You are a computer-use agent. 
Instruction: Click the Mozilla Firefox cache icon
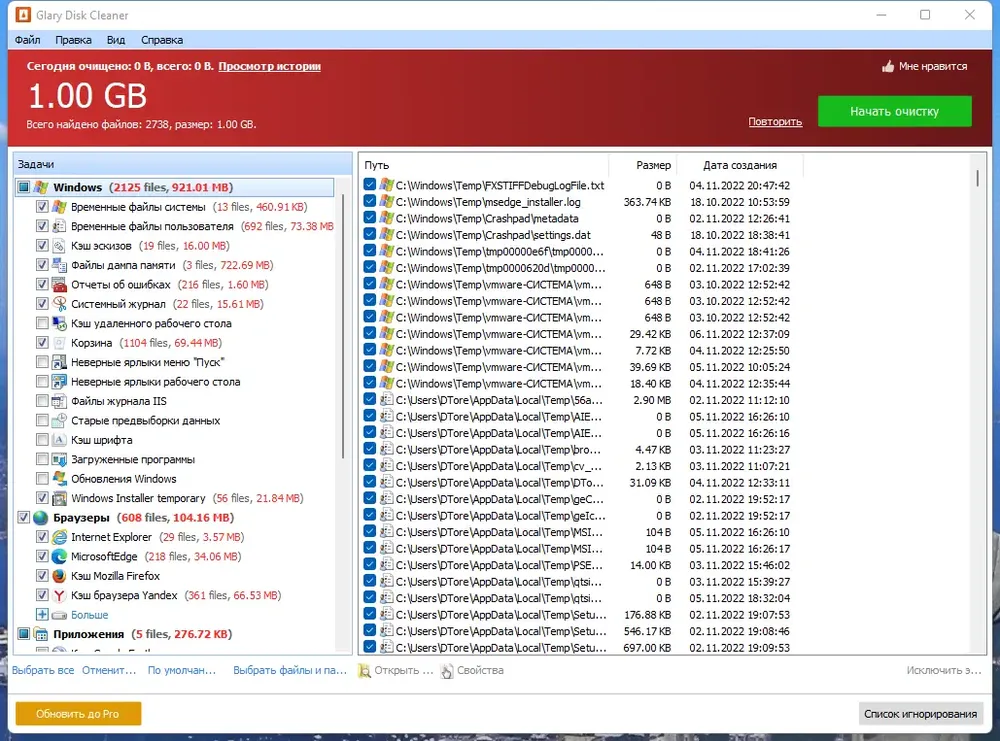click(x=59, y=576)
